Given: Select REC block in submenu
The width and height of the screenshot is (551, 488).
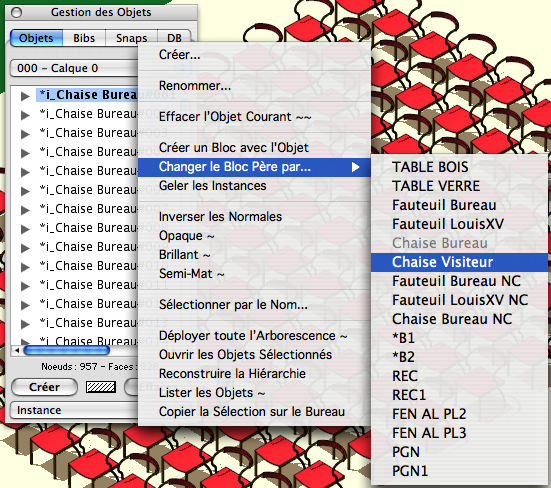Looking at the screenshot, I should pyautogui.click(x=459, y=376).
